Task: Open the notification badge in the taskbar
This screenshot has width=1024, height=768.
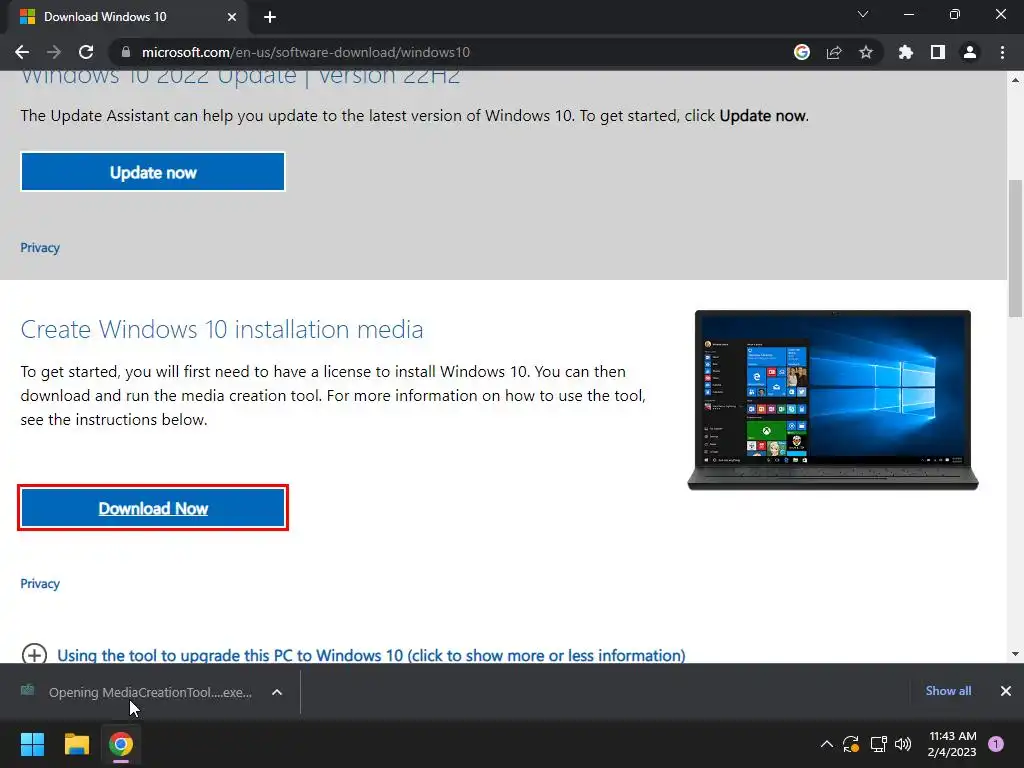Action: click(996, 744)
